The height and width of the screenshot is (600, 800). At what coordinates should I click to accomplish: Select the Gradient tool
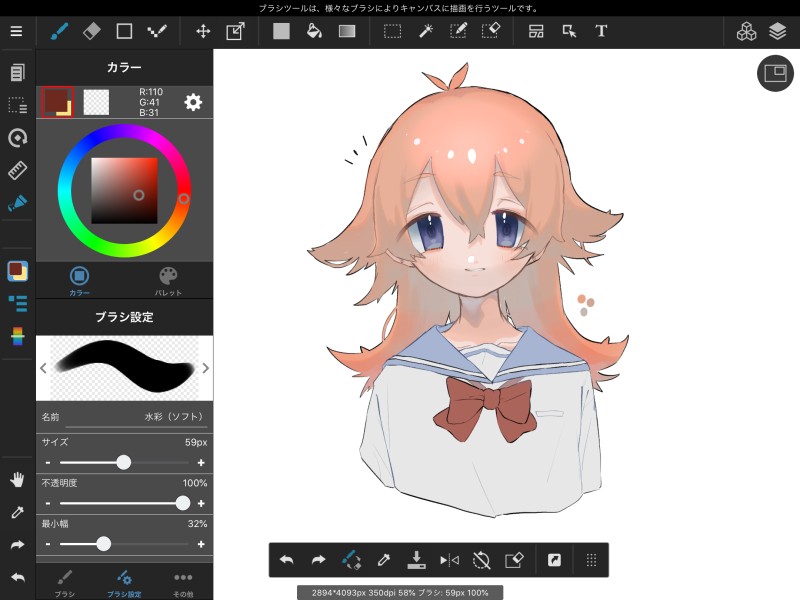(x=347, y=31)
